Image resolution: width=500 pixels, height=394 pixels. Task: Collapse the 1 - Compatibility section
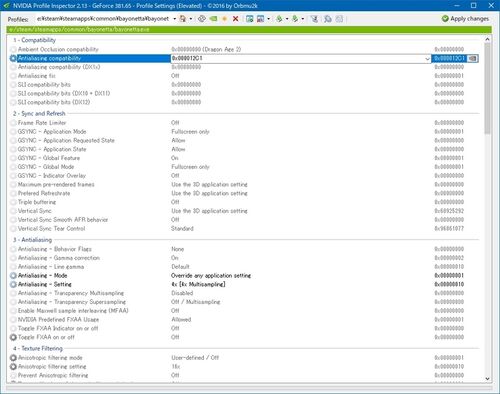pos(34,40)
